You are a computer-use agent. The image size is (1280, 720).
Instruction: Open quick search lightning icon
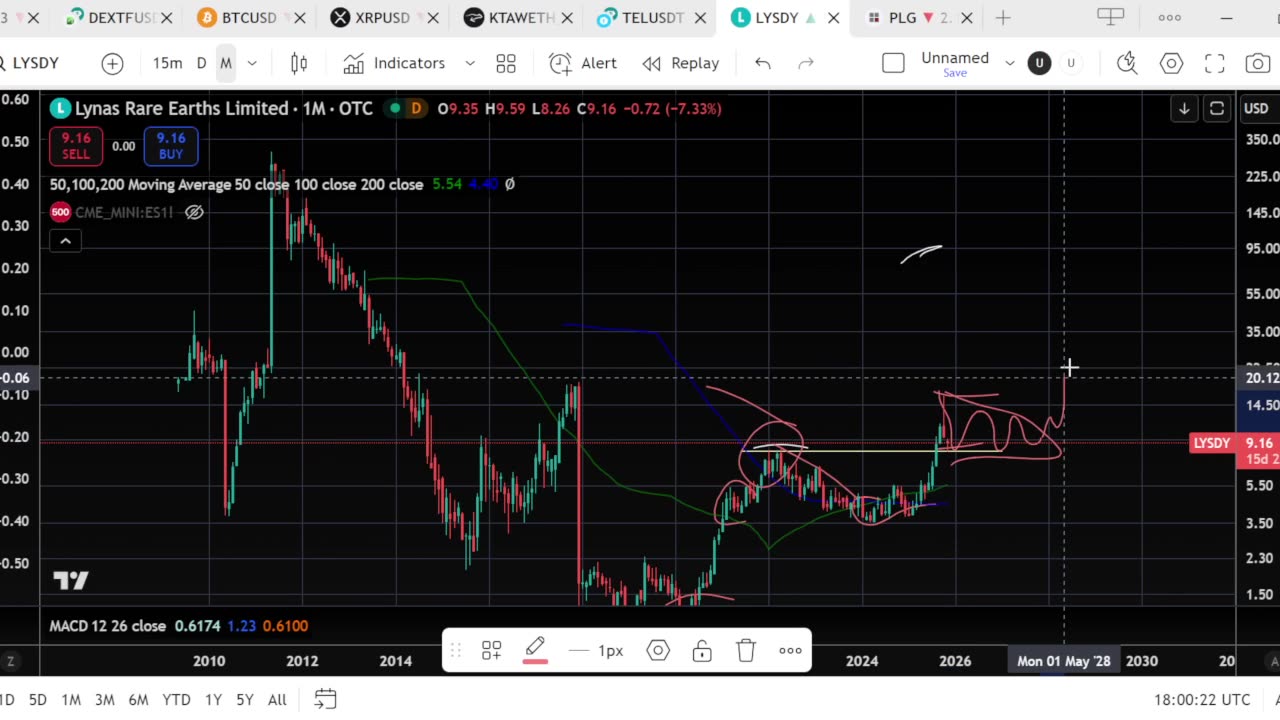click(x=1127, y=63)
